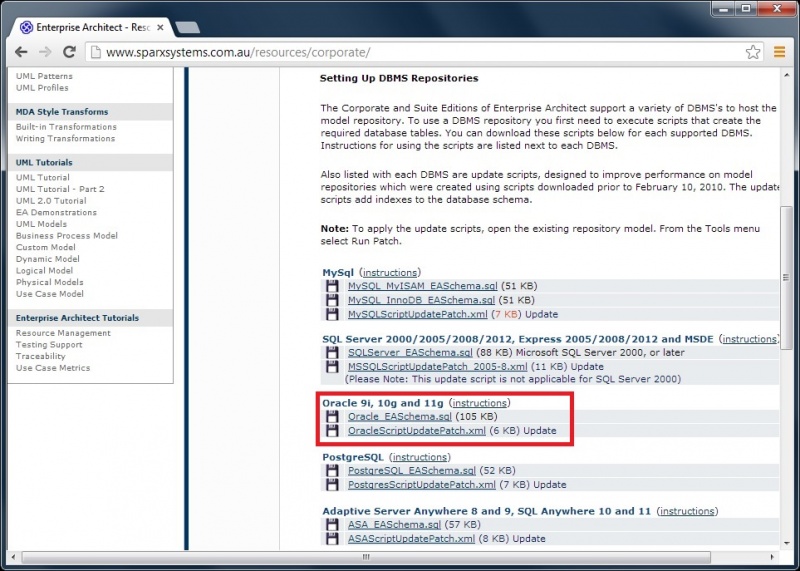Open Use Case Metrics link
The height and width of the screenshot is (571, 800).
(x=53, y=368)
